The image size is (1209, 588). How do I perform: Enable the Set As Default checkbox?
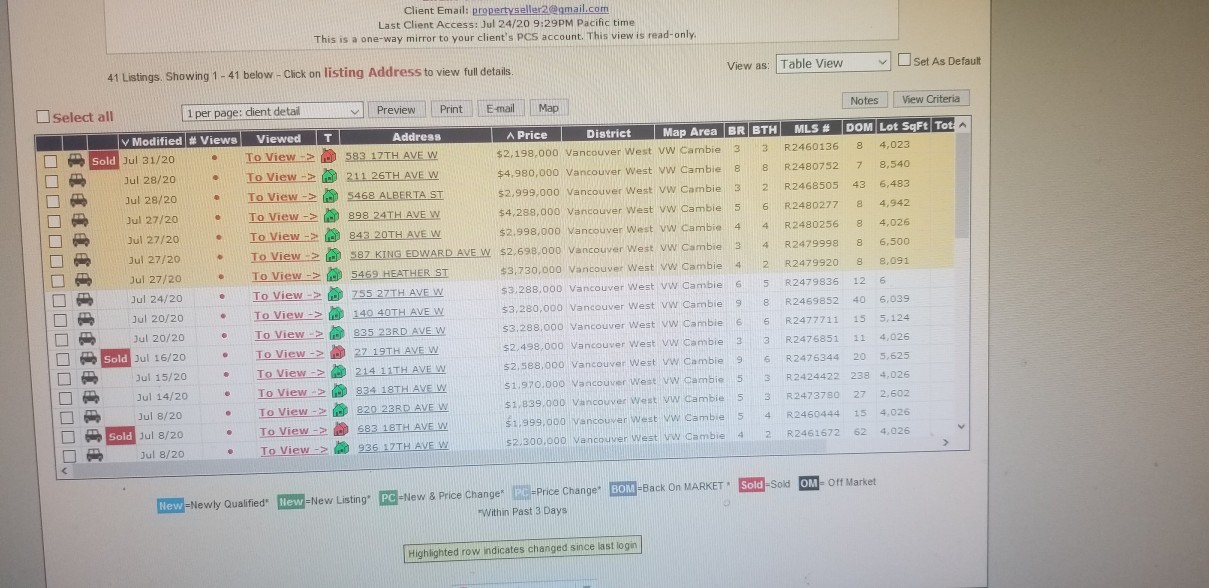[x=904, y=61]
